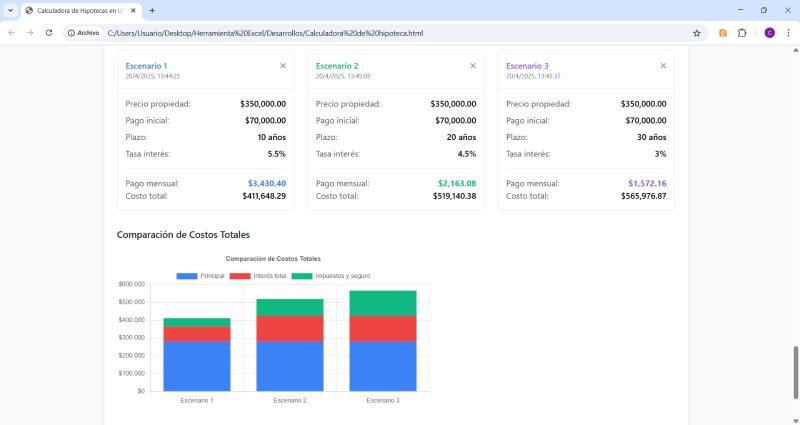This screenshot has width=800, height=425.
Task: Close the Escenario 1 card
Action: point(283,66)
